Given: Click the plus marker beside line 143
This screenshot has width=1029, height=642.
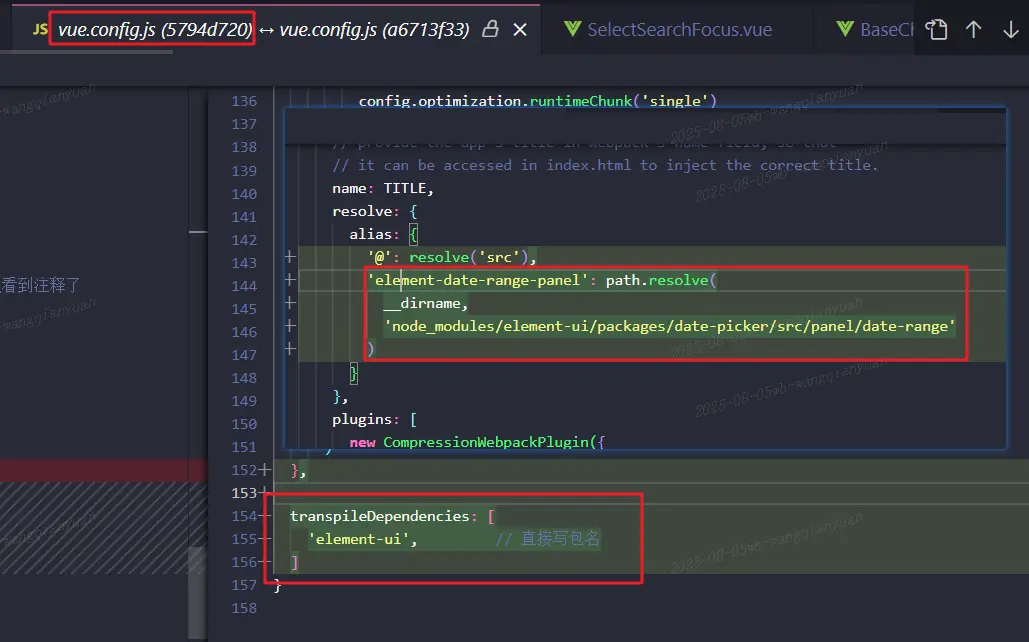Looking at the screenshot, I should 290,257.
